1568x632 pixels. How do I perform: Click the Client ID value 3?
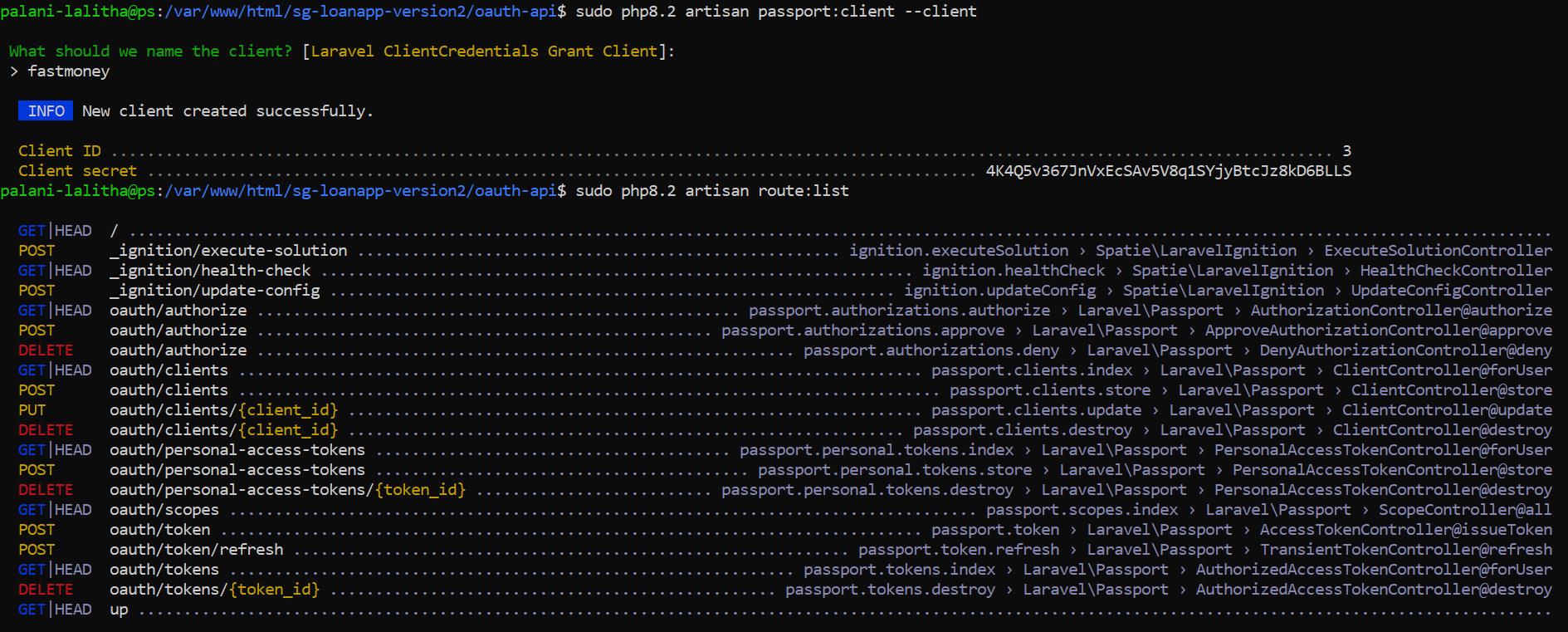click(x=1346, y=151)
